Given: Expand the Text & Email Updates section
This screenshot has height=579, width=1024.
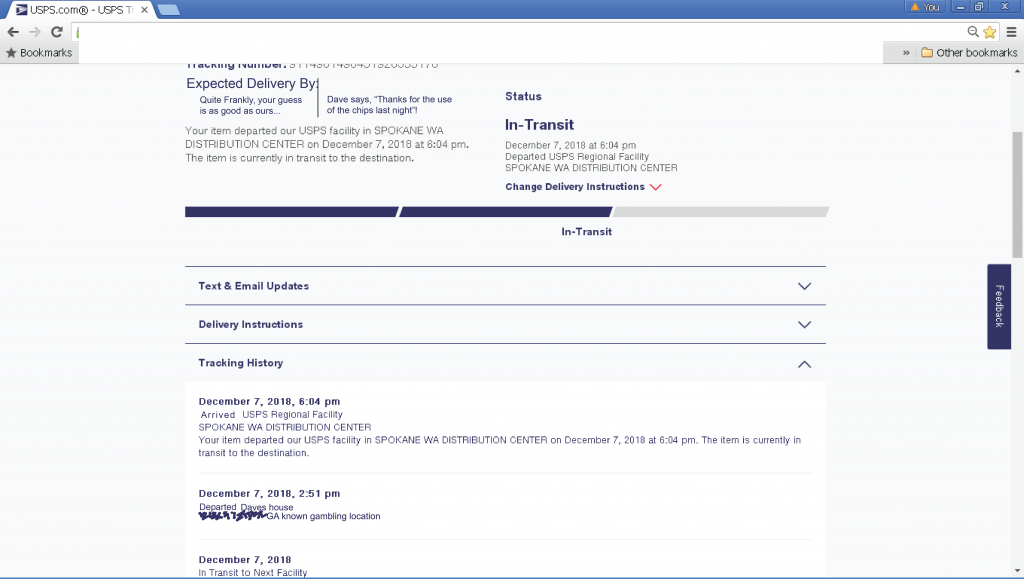Looking at the screenshot, I should 505,286.
